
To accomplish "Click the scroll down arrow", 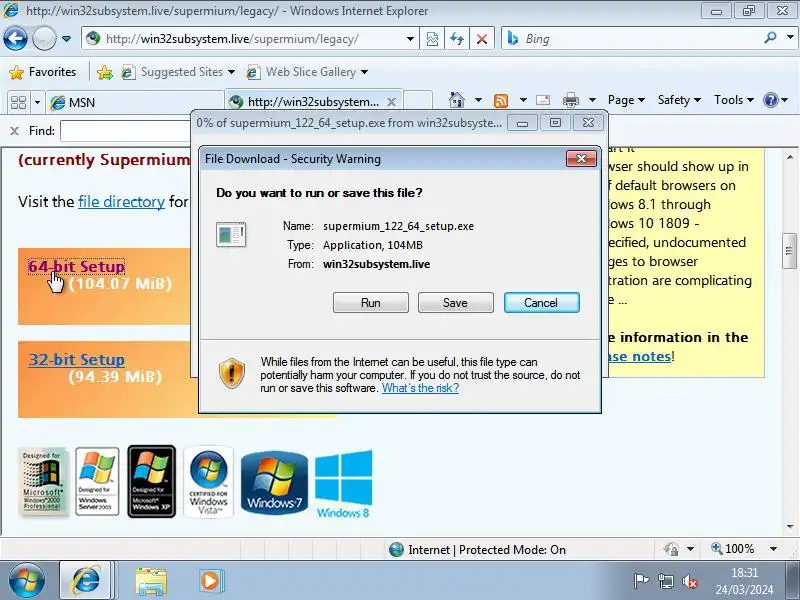I will pos(790,527).
